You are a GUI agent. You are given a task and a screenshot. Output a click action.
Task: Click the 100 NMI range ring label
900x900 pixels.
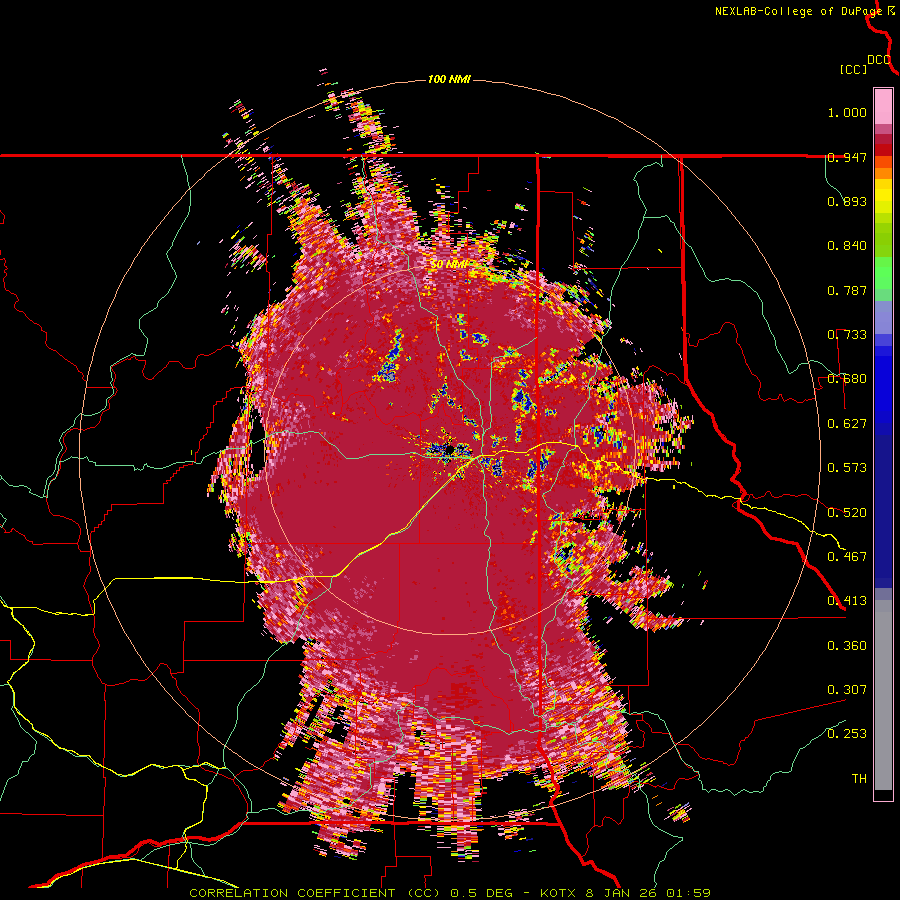point(449,79)
